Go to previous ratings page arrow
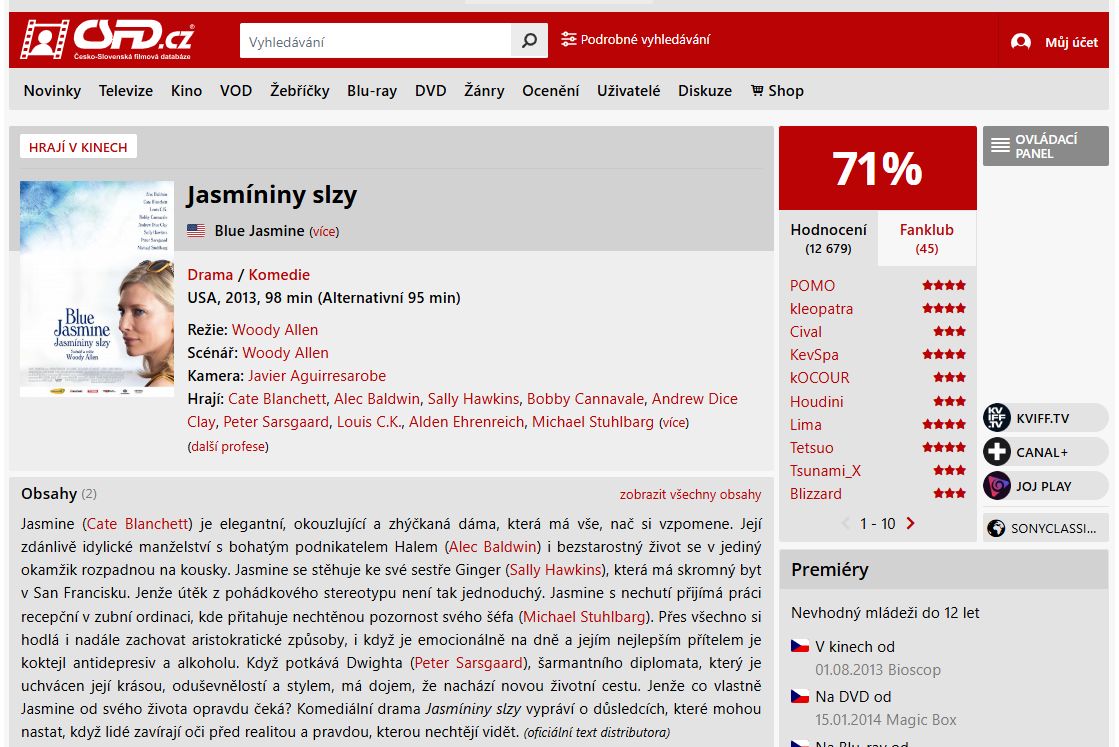The height and width of the screenshot is (747, 1119). pyautogui.click(x=846, y=523)
